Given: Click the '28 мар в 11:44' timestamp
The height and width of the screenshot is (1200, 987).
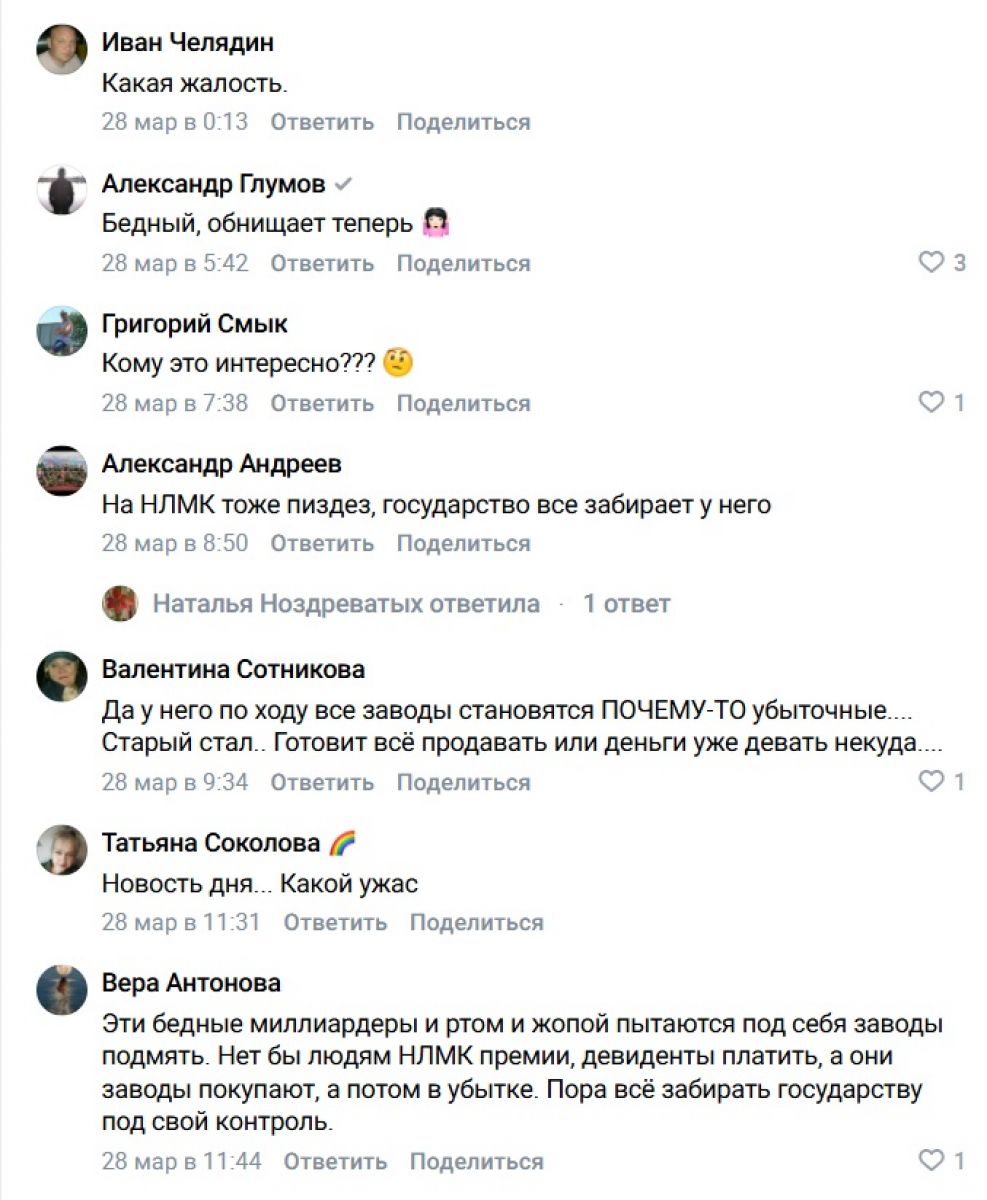Looking at the screenshot, I should 181,1161.
